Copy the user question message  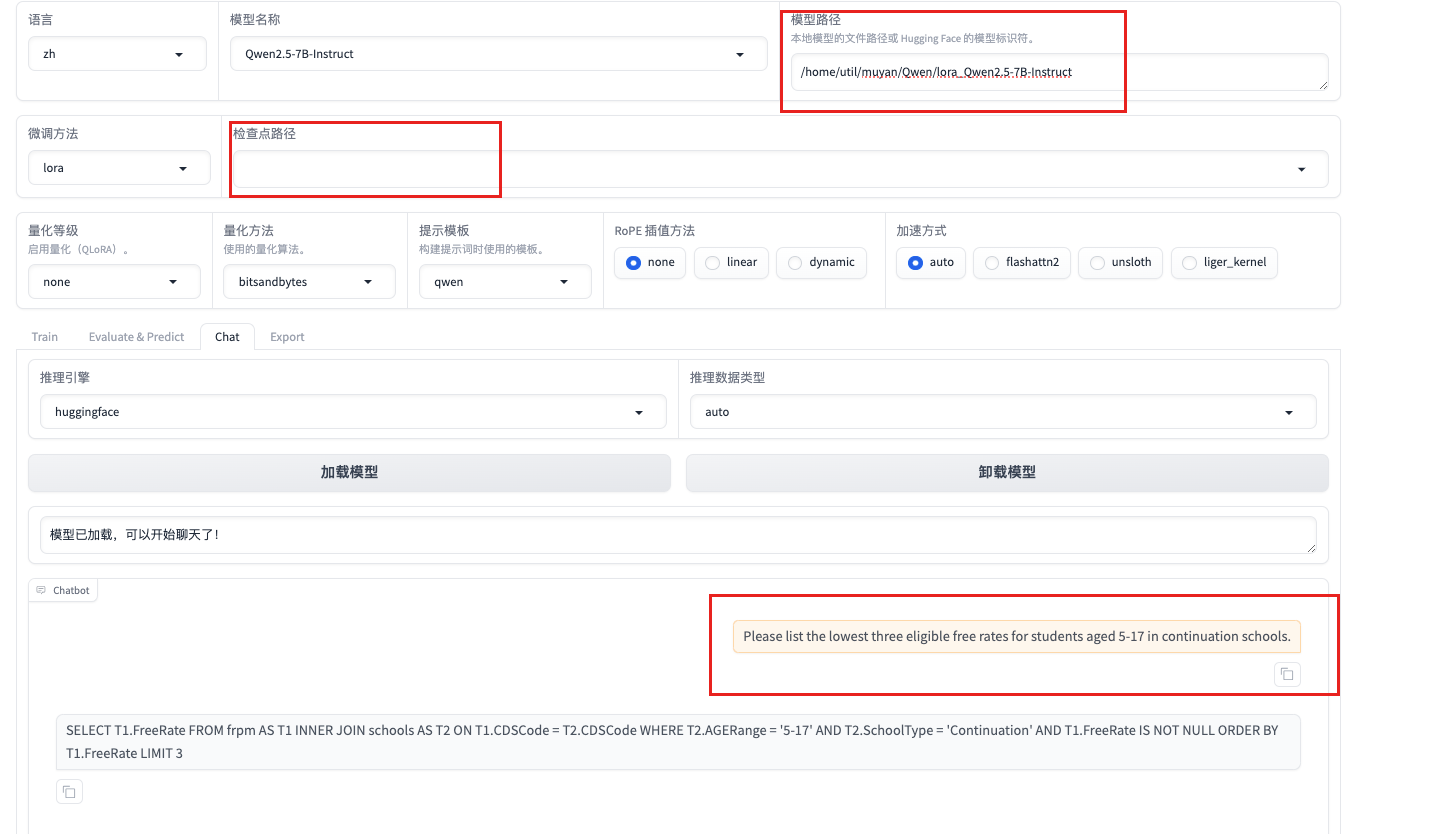(x=1287, y=674)
